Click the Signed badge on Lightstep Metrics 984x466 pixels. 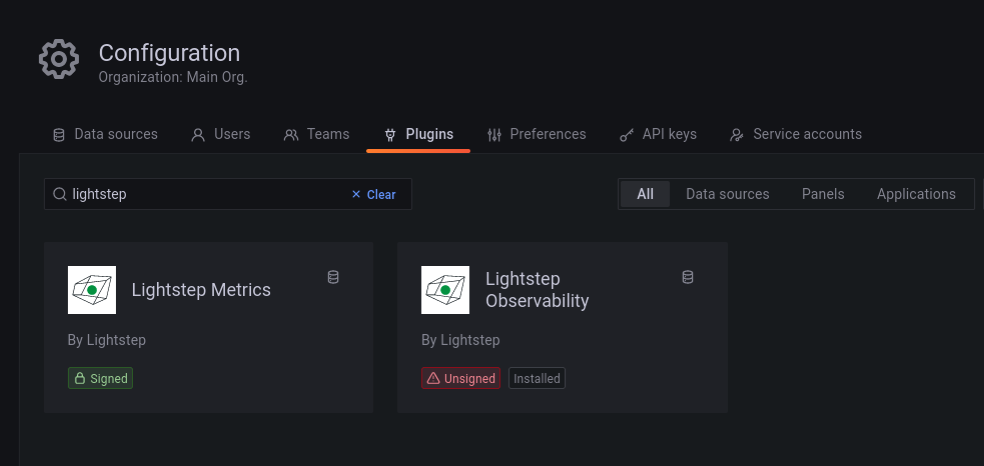tap(100, 378)
